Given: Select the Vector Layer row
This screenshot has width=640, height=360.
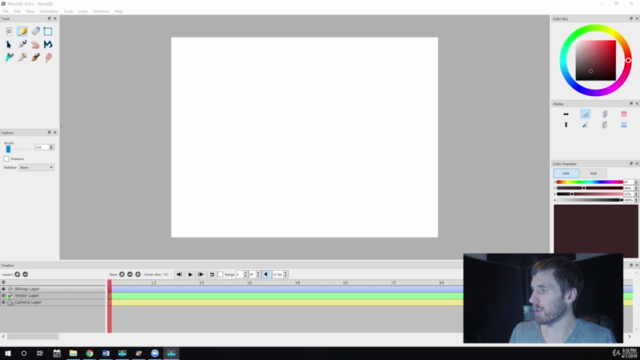Looking at the screenshot, I should pyautogui.click(x=53, y=296).
